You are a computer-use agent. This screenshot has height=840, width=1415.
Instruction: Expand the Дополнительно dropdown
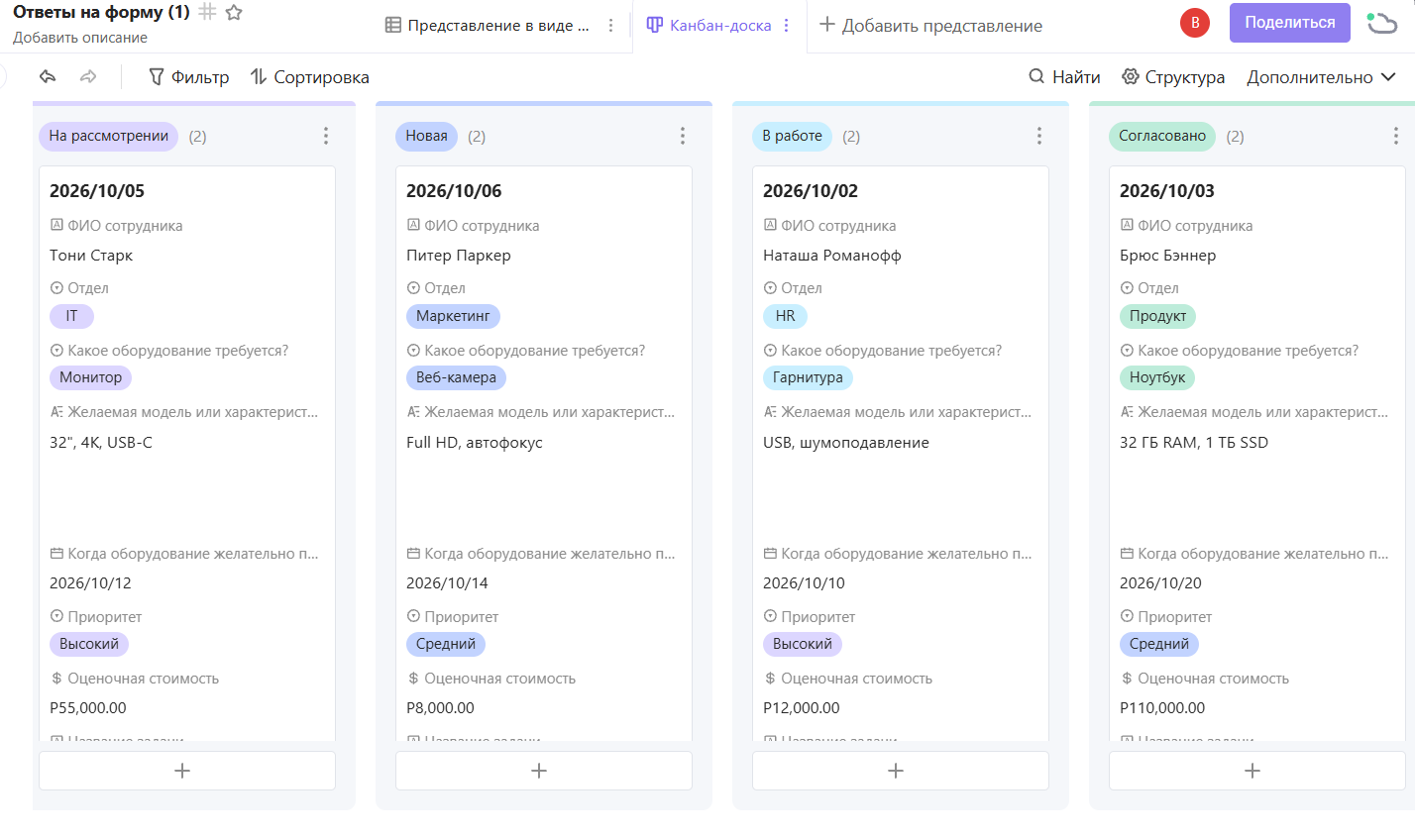pos(1322,77)
